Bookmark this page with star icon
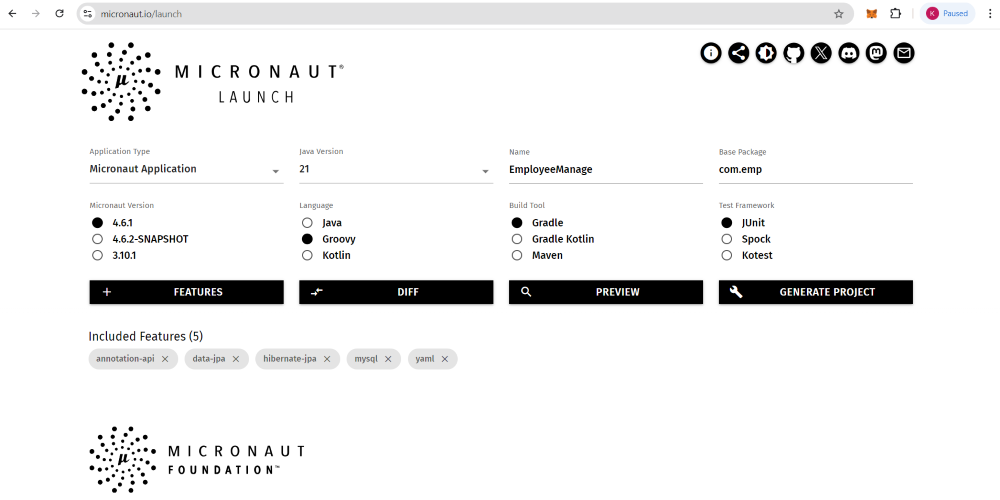Image resolution: width=1000 pixels, height=500 pixels. click(839, 13)
